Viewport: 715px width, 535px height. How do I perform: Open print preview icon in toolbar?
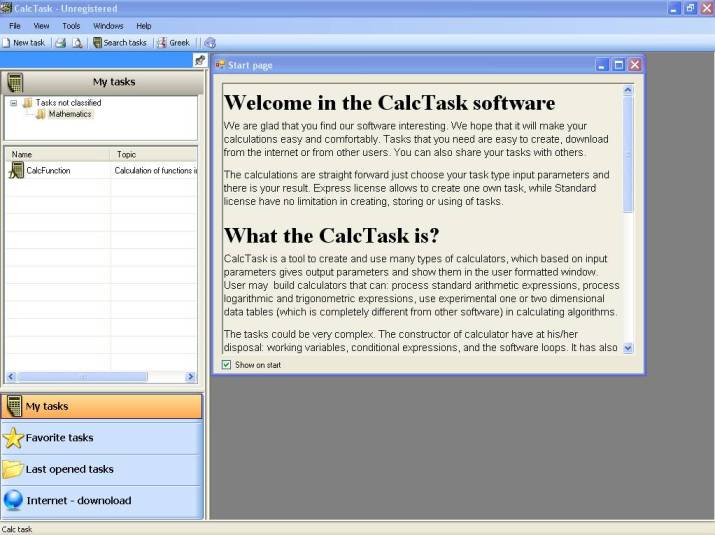[78, 43]
